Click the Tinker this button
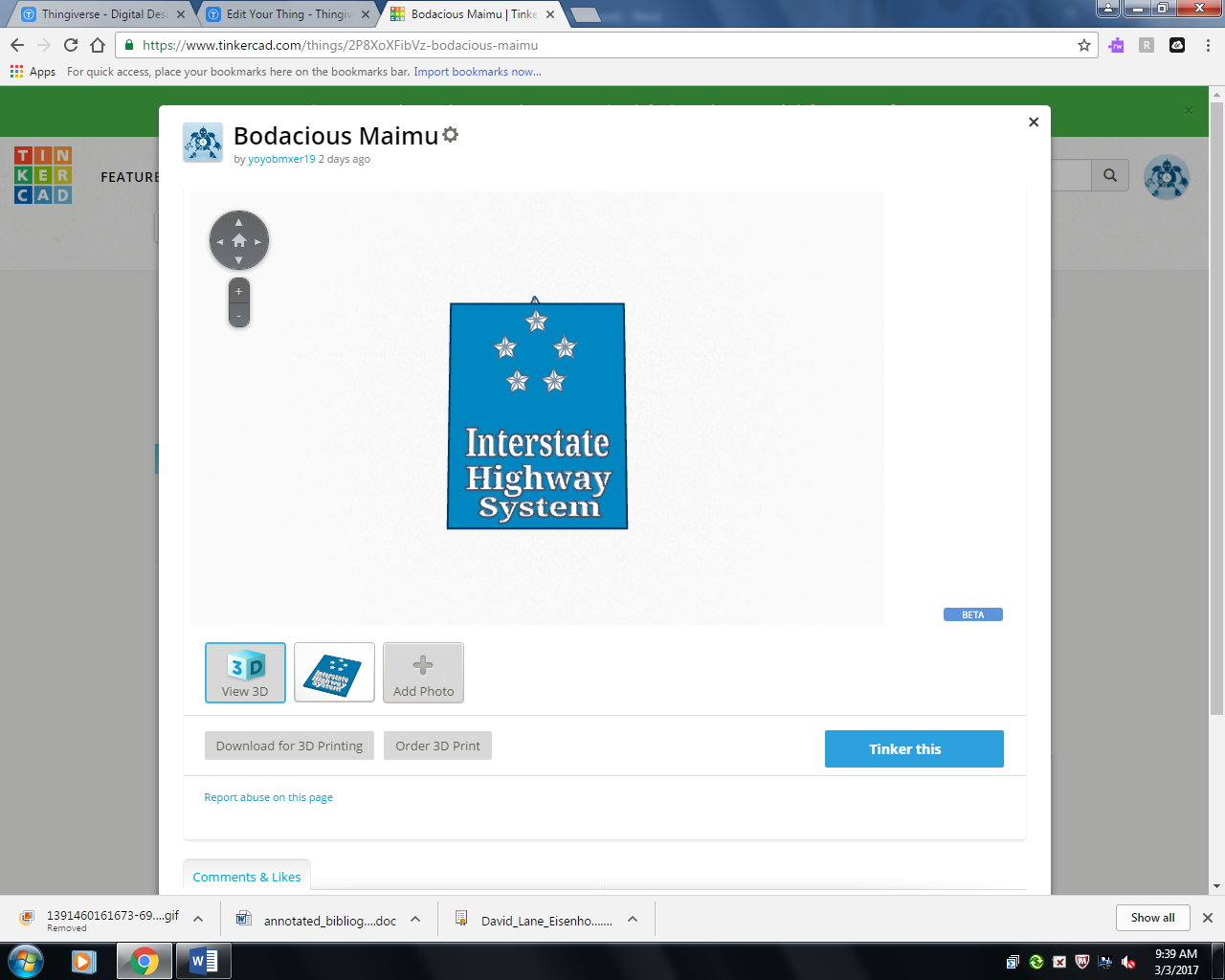Image resolution: width=1225 pixels, height=980 pixels. (914, 748)
